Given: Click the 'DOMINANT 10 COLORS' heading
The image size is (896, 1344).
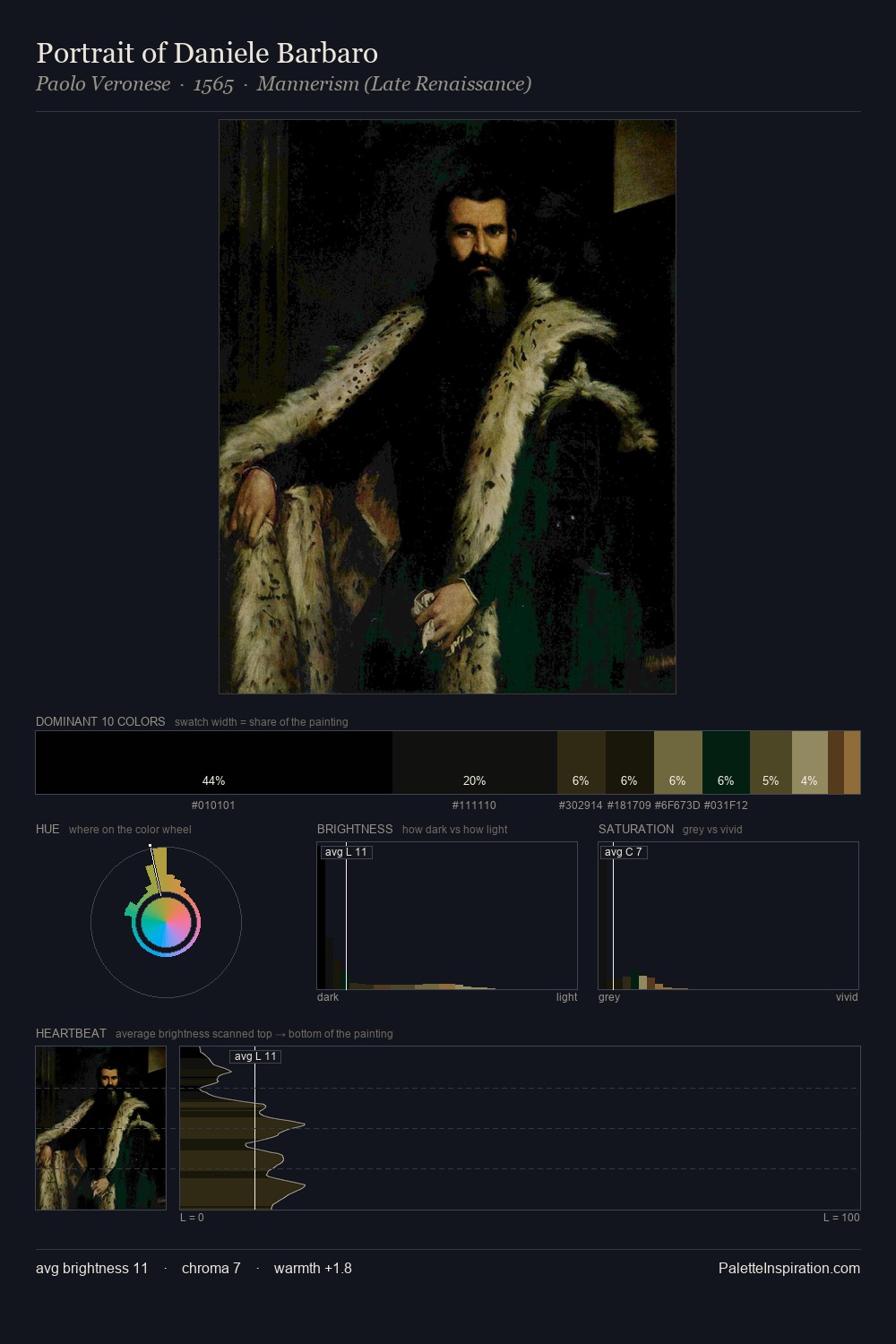Looking at the screenshot, I should pyautogui.click(x=100, y=721).
